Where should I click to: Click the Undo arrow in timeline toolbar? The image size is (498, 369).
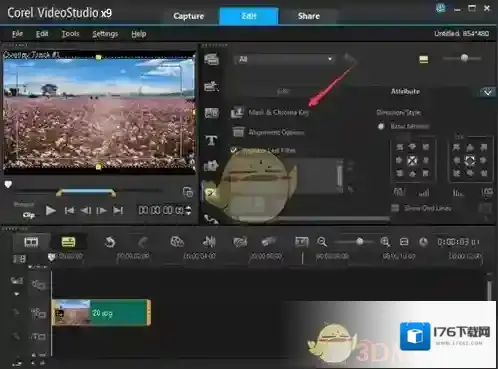point(110,242)
